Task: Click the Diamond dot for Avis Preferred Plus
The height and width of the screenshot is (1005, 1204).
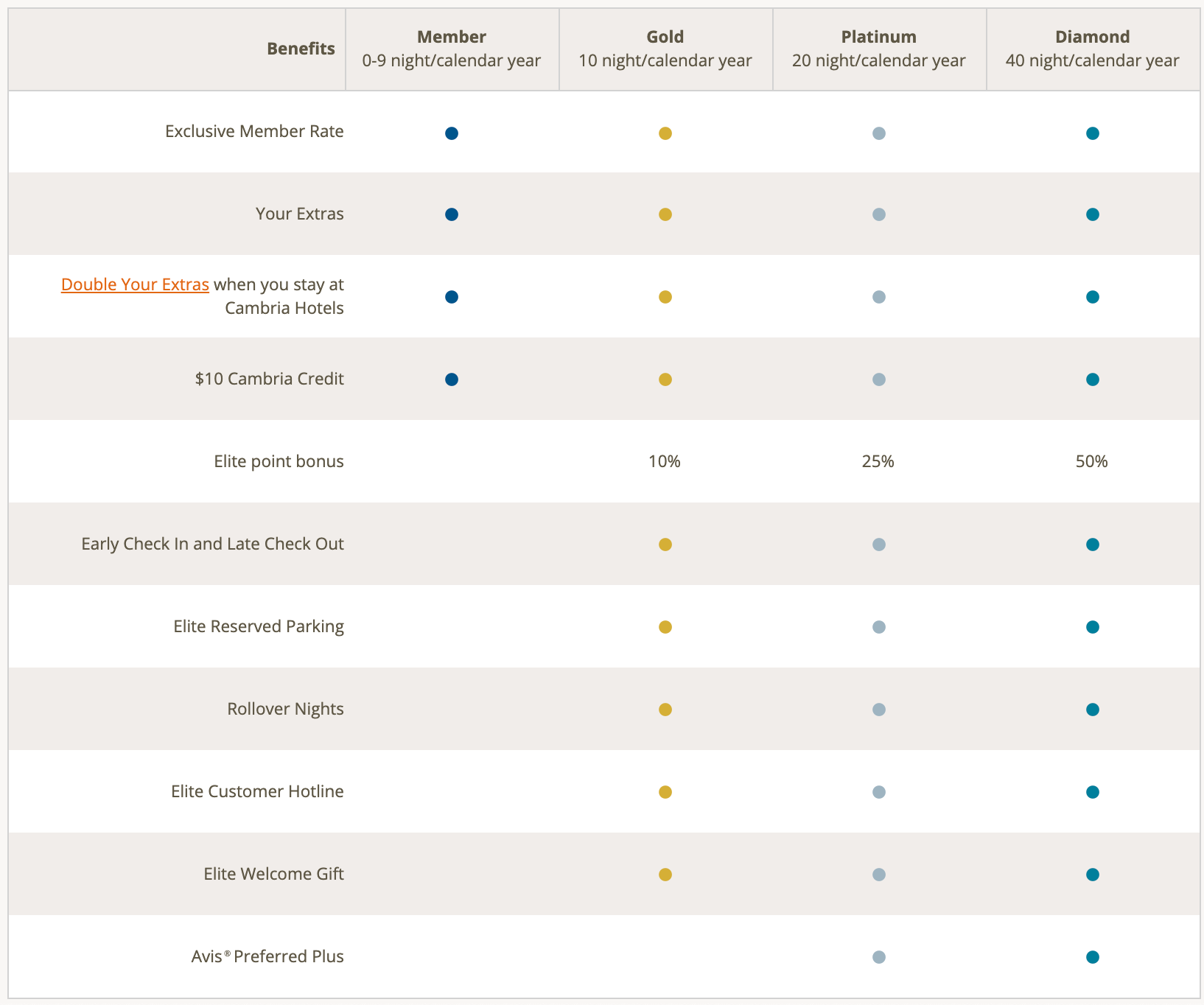Action: click(1092, 957)
